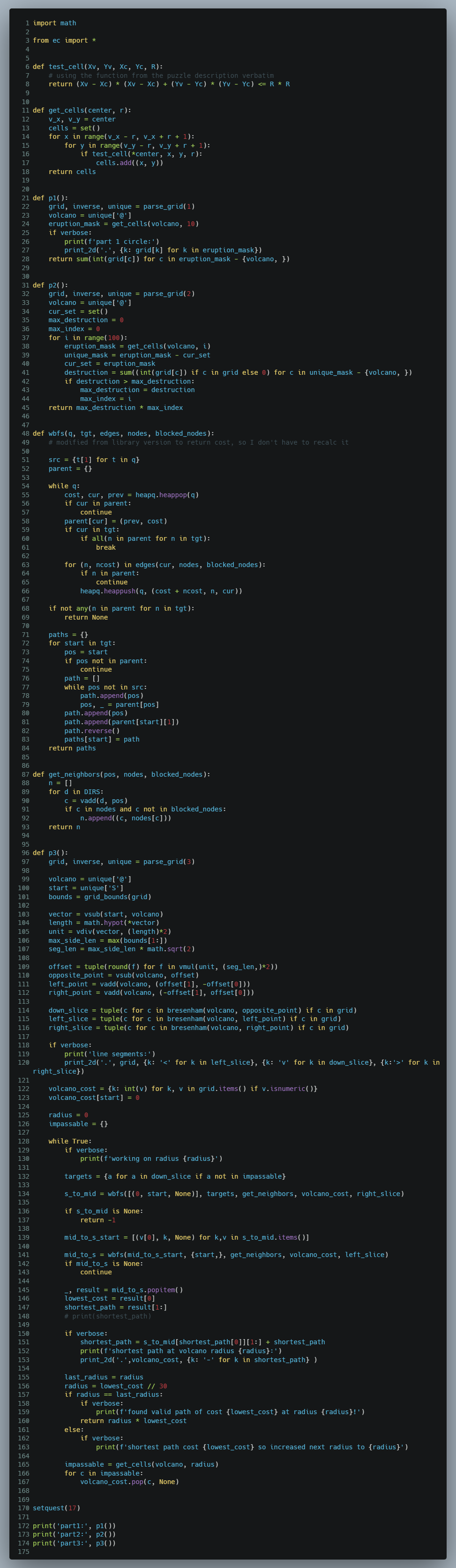Viewport: 456px width, 1568px height.
Task: Click the 'c = vadd(d, pos)' line
Action: (x=96, y=801)
